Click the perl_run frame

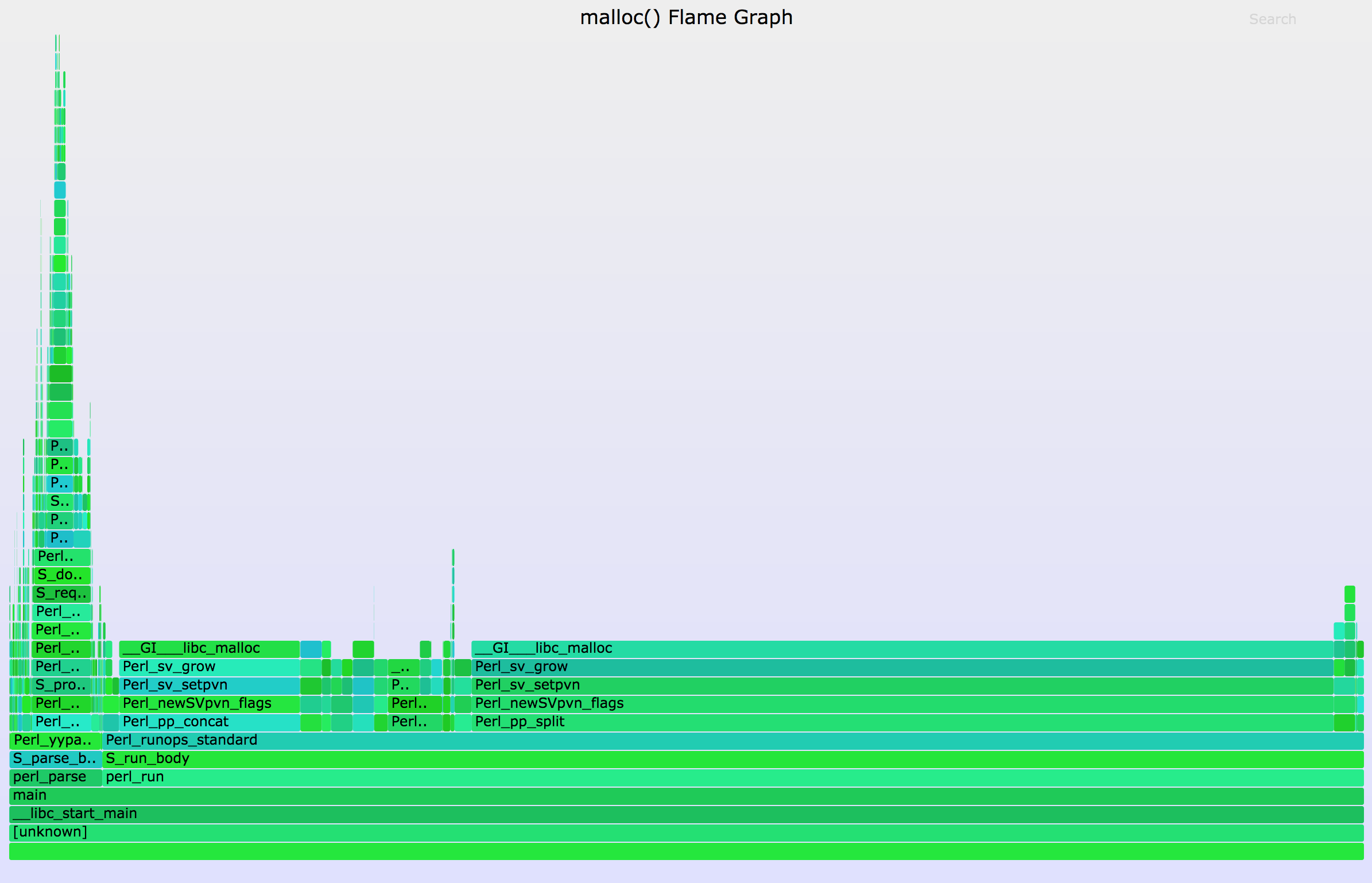point(732,777)
